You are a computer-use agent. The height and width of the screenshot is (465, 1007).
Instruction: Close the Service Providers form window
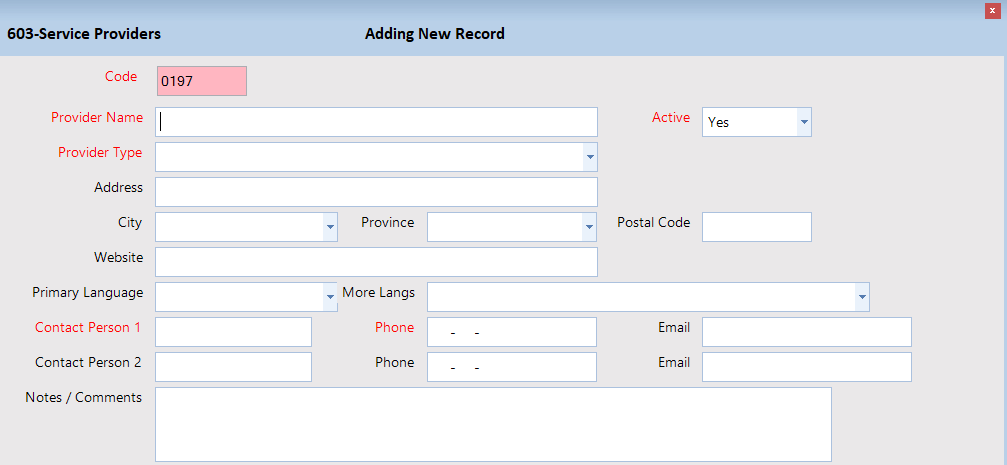[x=992, y=10]
